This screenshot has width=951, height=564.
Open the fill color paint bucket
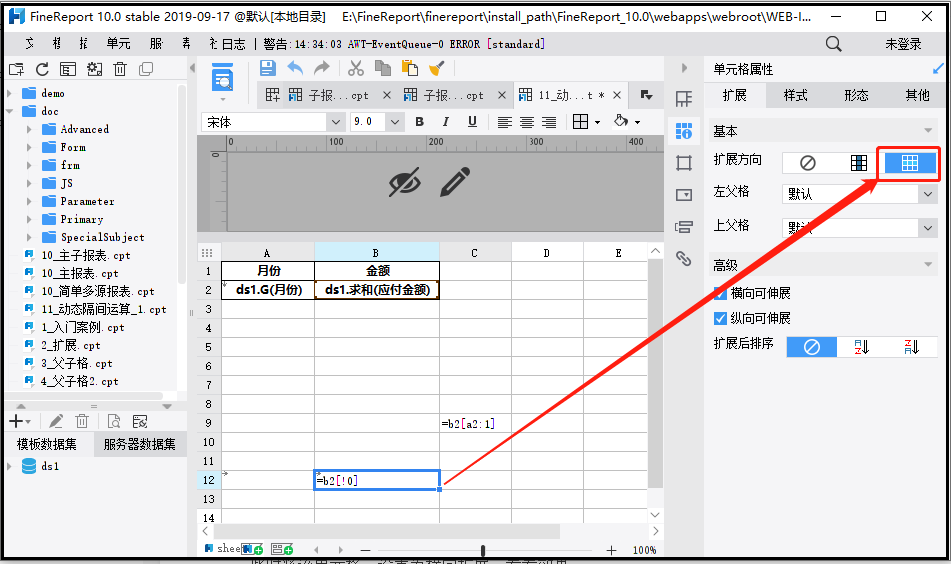[x=620, y=121]
